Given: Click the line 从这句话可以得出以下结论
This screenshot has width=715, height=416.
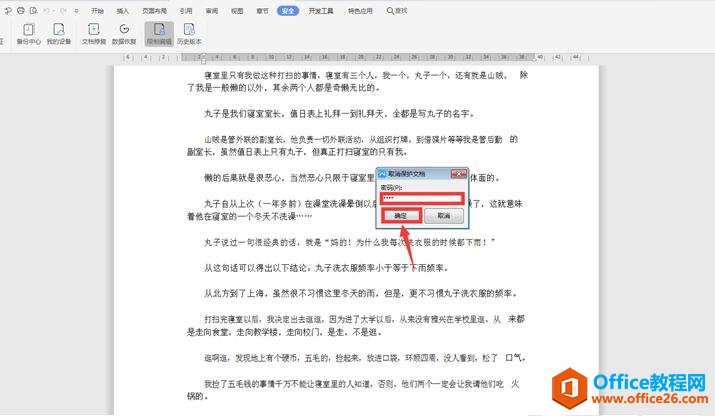Looking at the screenshot, I should pyautogui.click(x=326, y=268).
